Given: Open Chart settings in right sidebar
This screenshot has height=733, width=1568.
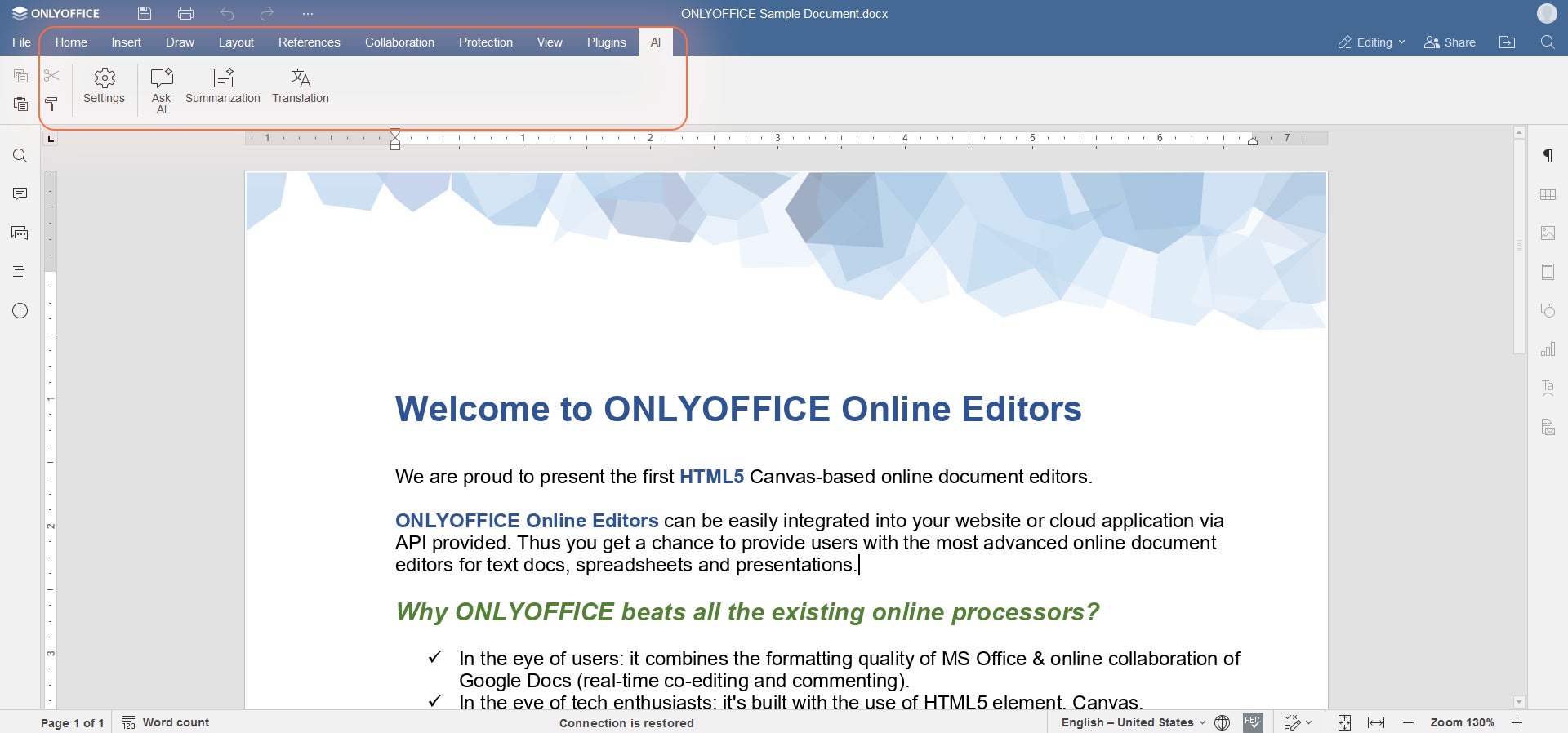Looking at the screenshot, I should click(x=1548, y=349).
